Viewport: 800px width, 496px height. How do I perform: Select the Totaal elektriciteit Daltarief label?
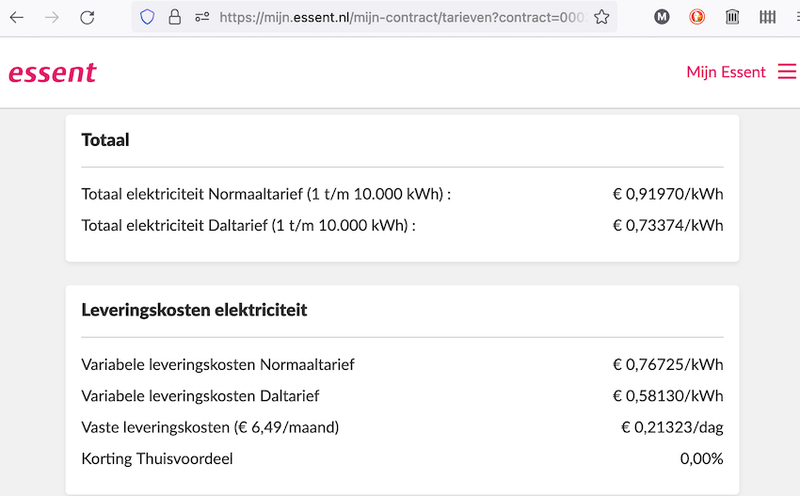coord(248,225)
